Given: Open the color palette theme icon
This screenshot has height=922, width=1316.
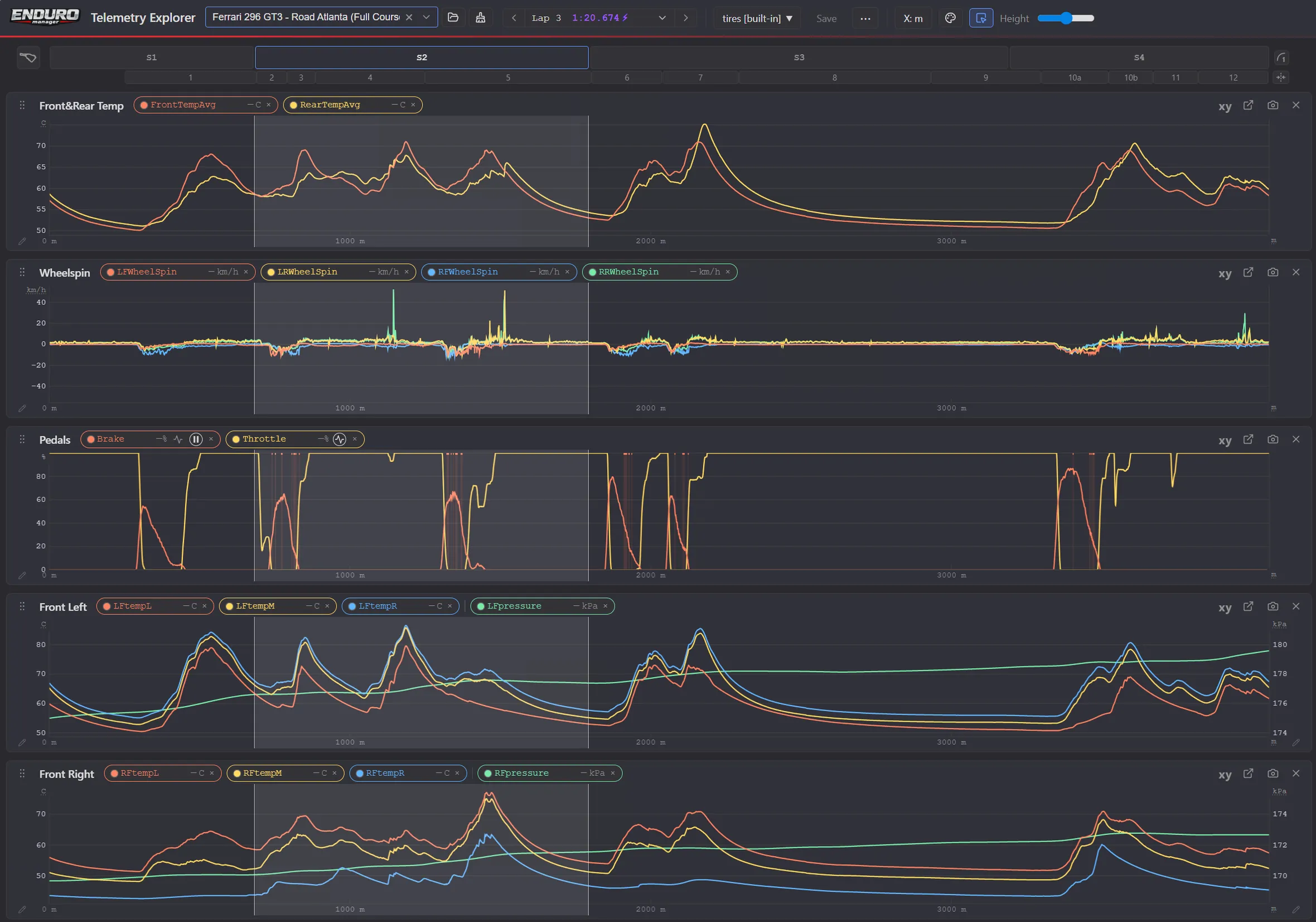Looking at the screenshot, I should pos(950,18).
